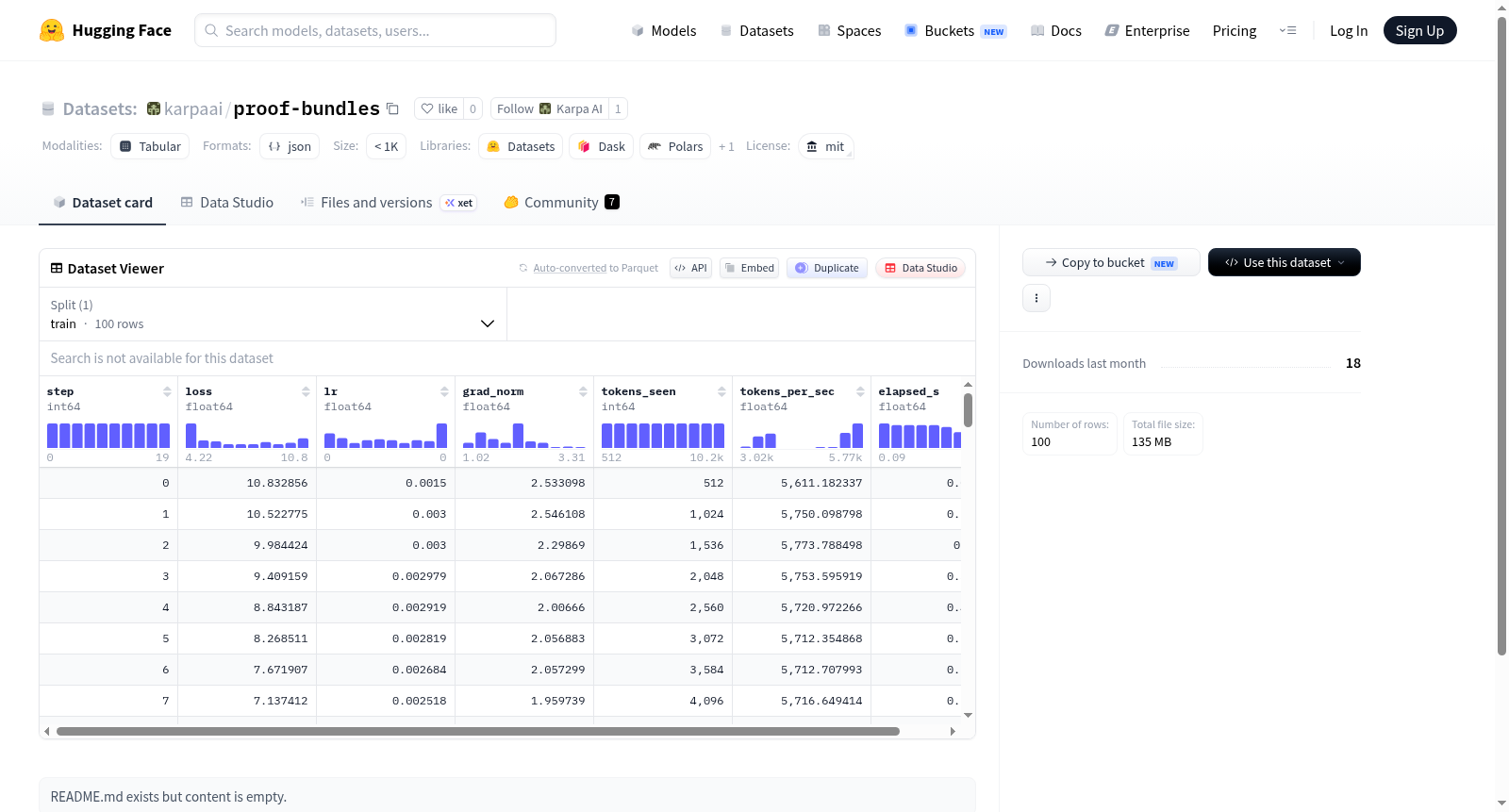Switch to the Data Studio tab
The width and height of the screenshot is (1509, 812).
227,203
